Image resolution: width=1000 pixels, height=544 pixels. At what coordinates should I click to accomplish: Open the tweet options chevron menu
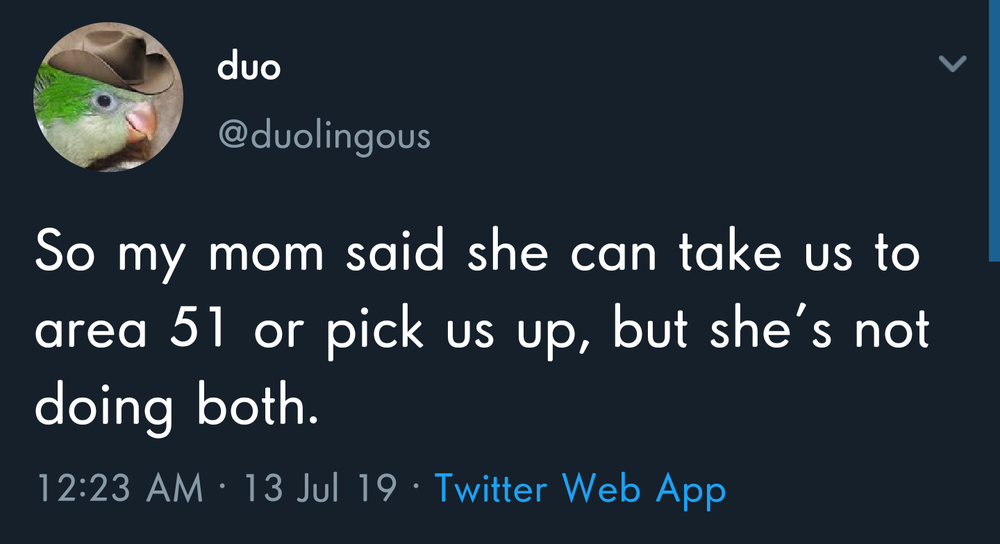pos(953,63)
